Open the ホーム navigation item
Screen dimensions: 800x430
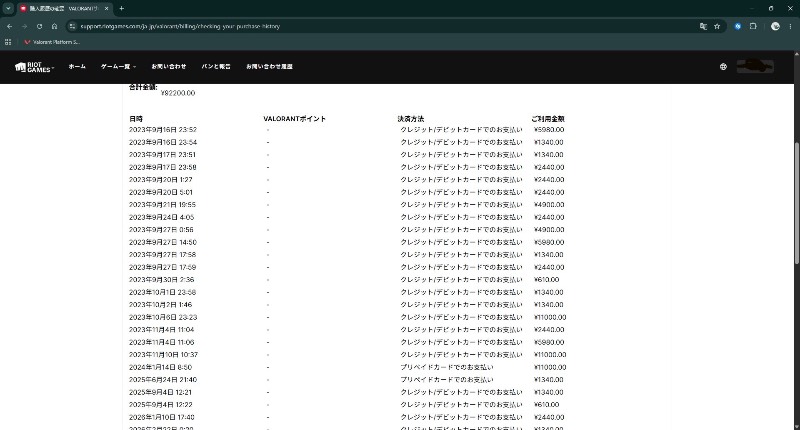point(77,66)
